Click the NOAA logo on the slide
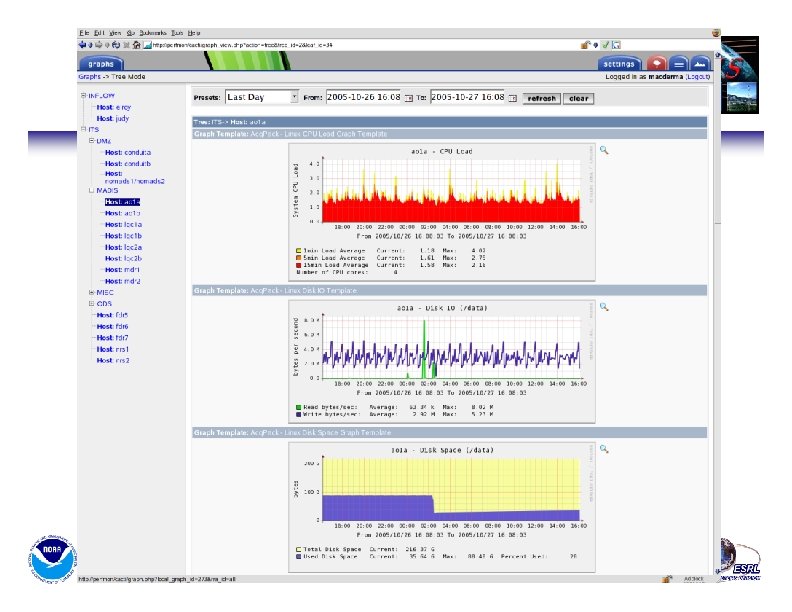This screenshot has width=792, height=612. pyautogui.click(x=52, y=559)
